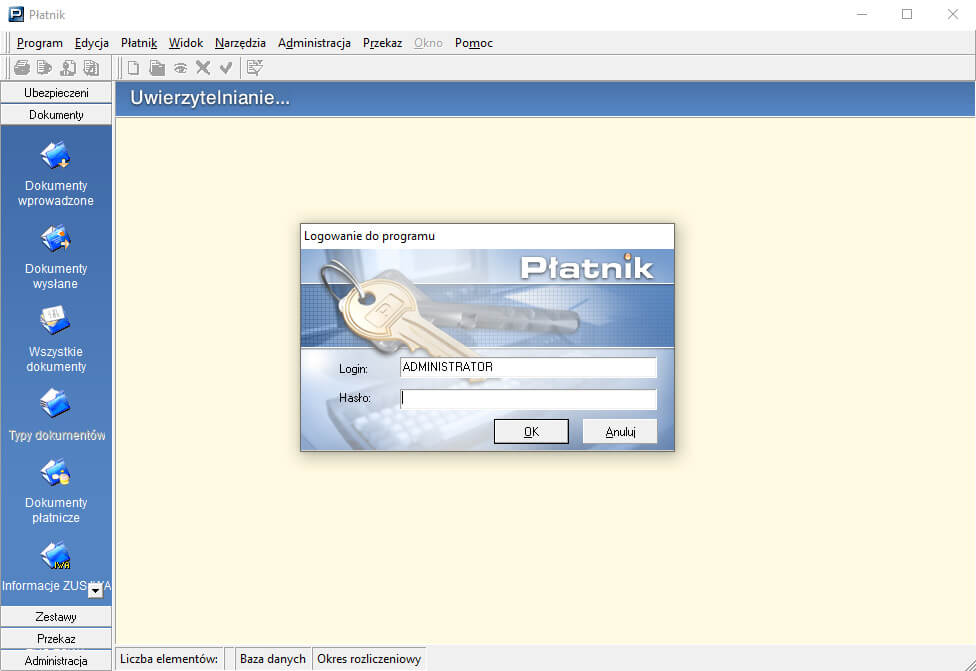Switch to the Dokumenty sidebar section
Screen dimensions: 976x671
point(56,115)
